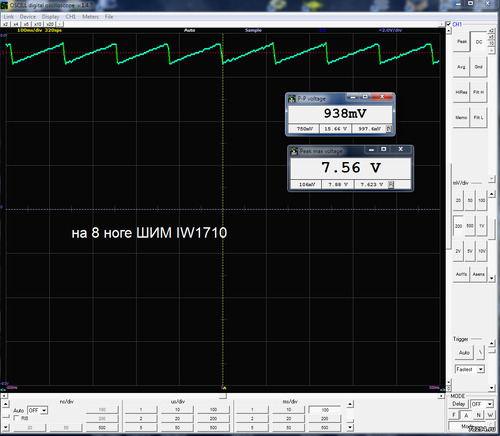Viewport: 500px width, 436px height.
Task: Click the x10 zoom toolbar button
Action: pyautogui.click(x=38, y=24)
